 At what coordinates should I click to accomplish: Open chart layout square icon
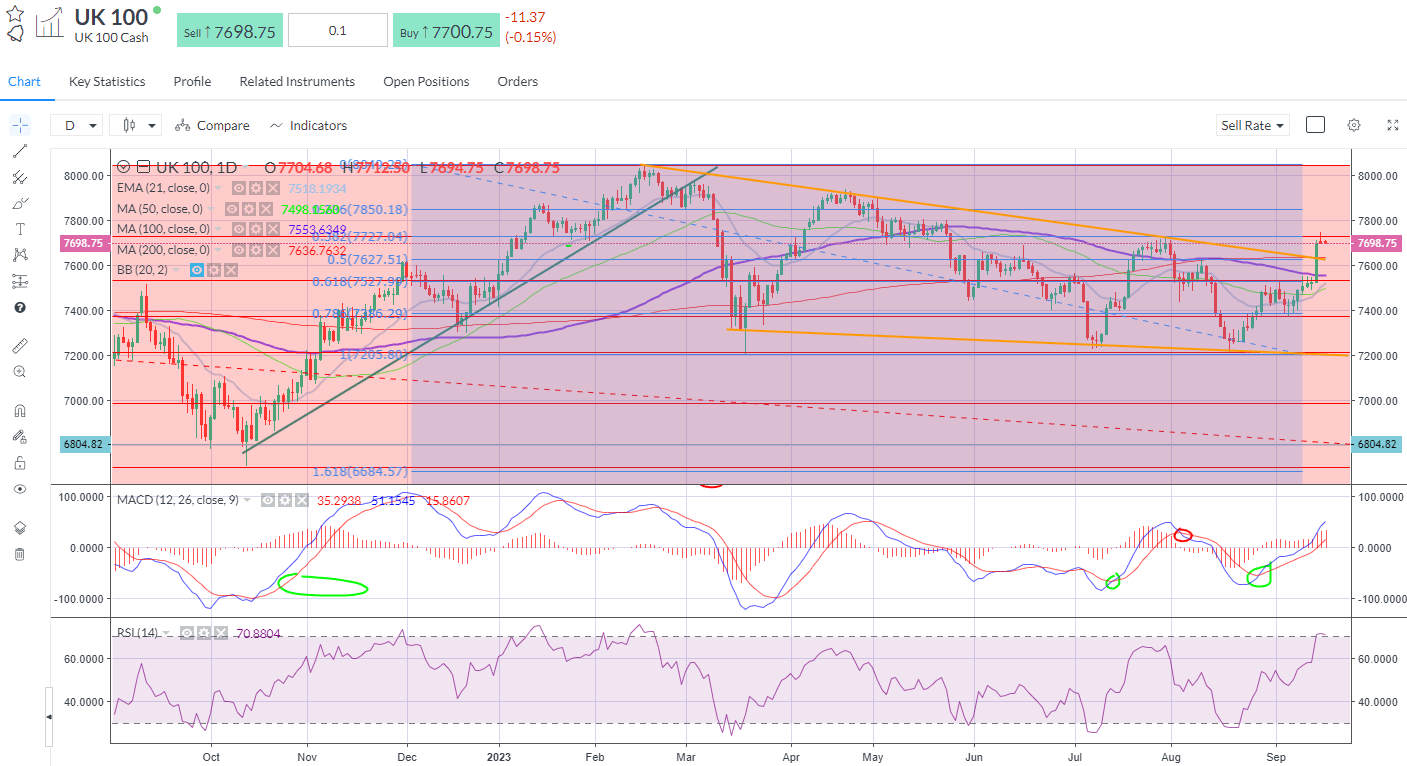pyautogui.click(x=1316, y=125)
